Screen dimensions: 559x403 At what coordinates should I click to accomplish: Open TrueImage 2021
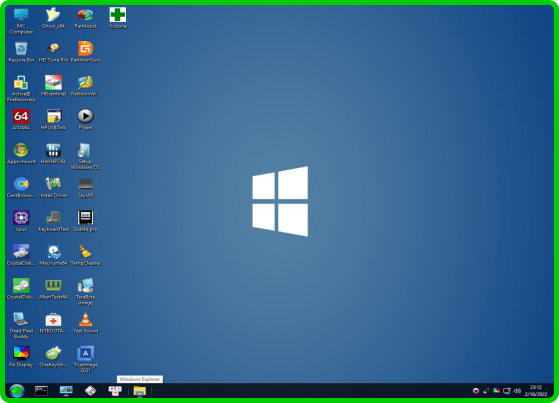coord(85,359)
